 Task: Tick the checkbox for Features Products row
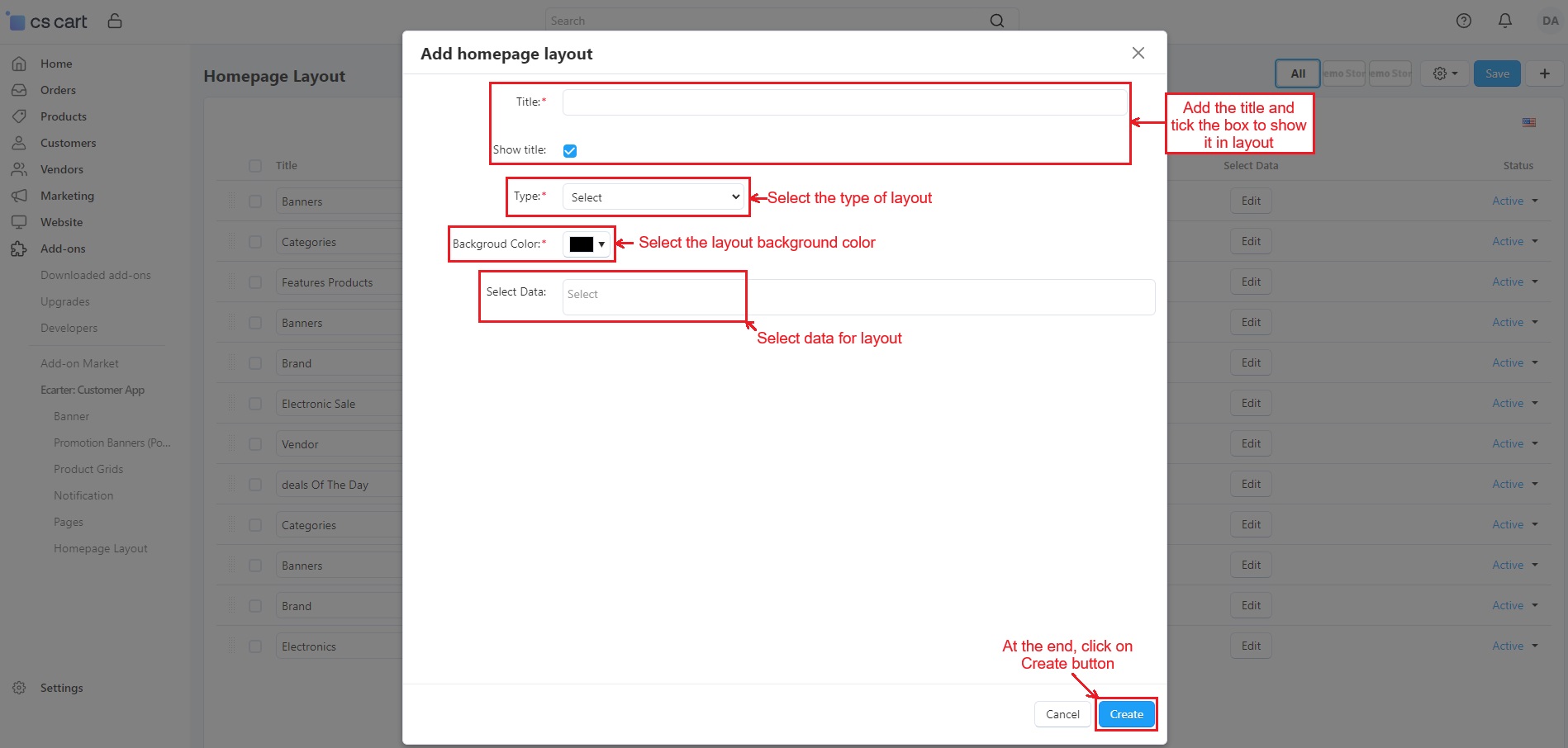coord(255,282)
